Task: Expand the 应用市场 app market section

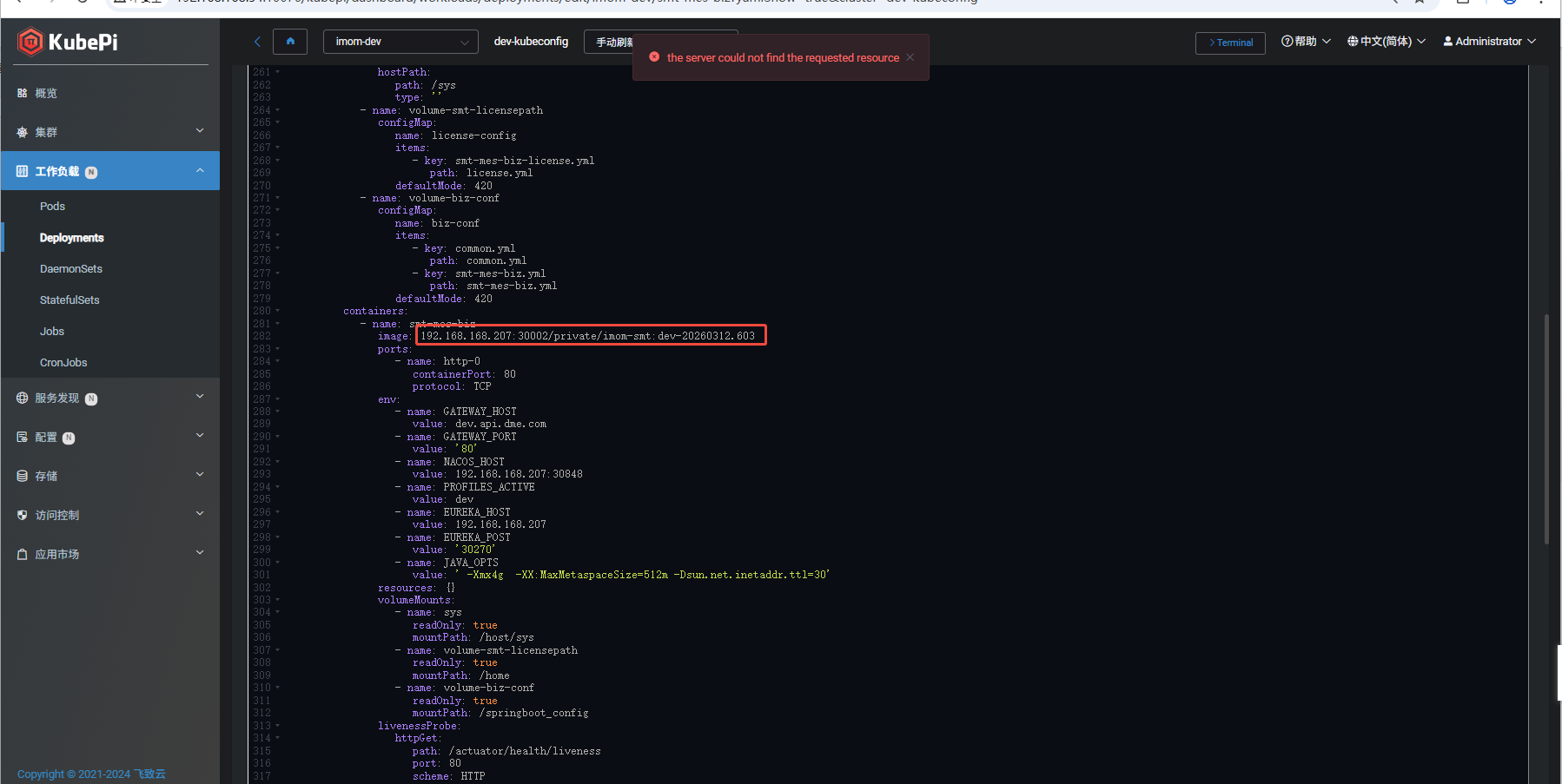Action: coord(200,553)
